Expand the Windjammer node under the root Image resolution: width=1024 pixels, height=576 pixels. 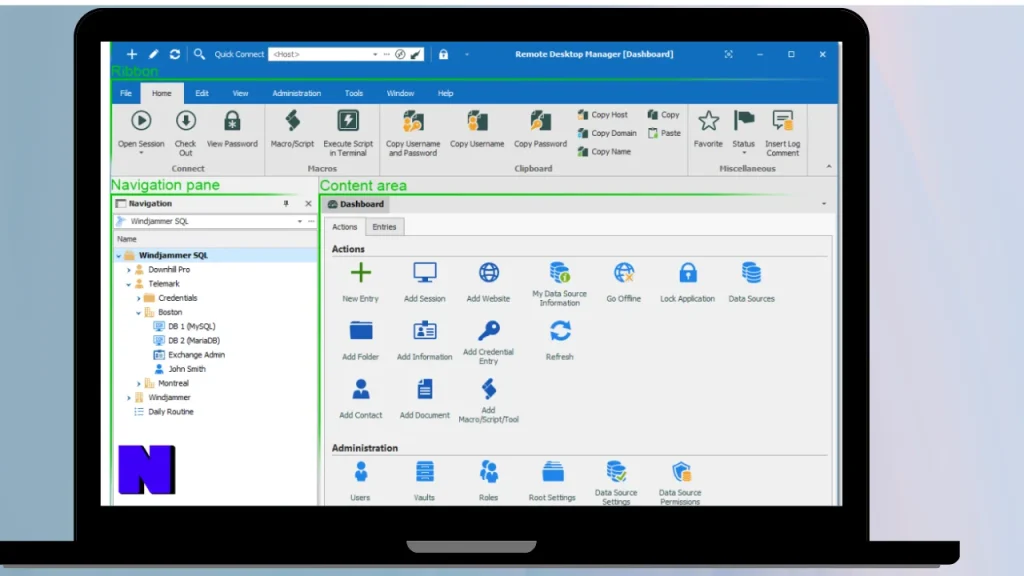pyautogui.click(x=129, y=398)
